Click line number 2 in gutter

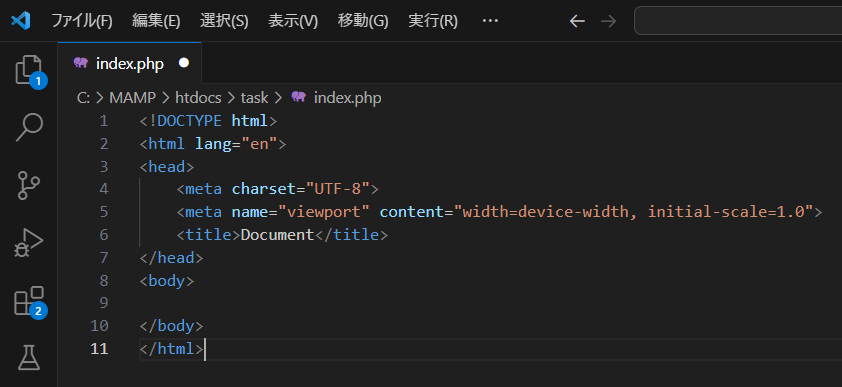coord(103,144)
